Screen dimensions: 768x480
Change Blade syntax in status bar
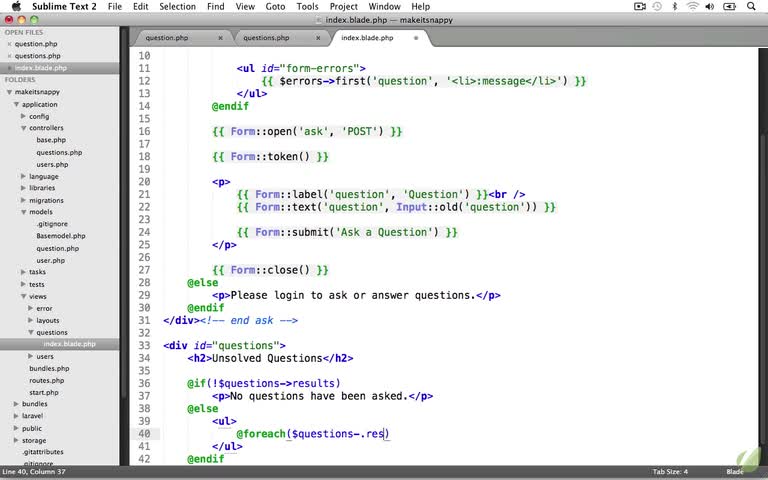coord(735,472)
